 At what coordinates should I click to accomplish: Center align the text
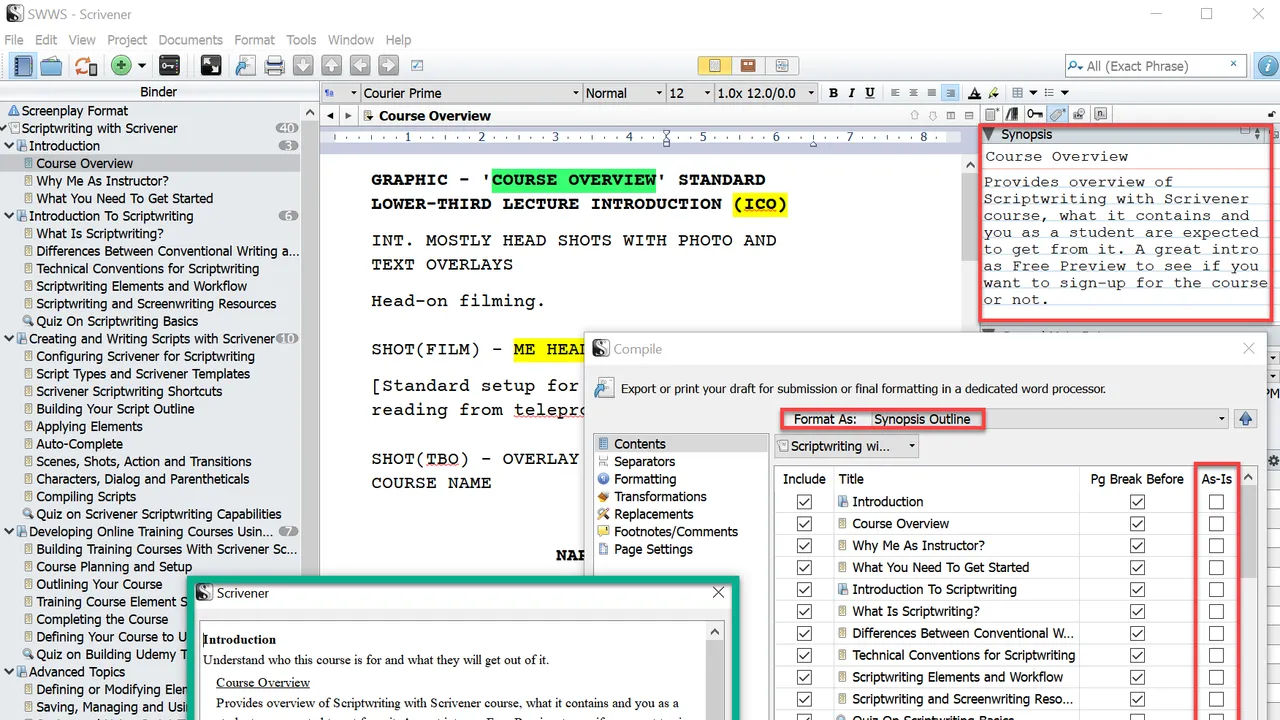(x=913, y=93)
